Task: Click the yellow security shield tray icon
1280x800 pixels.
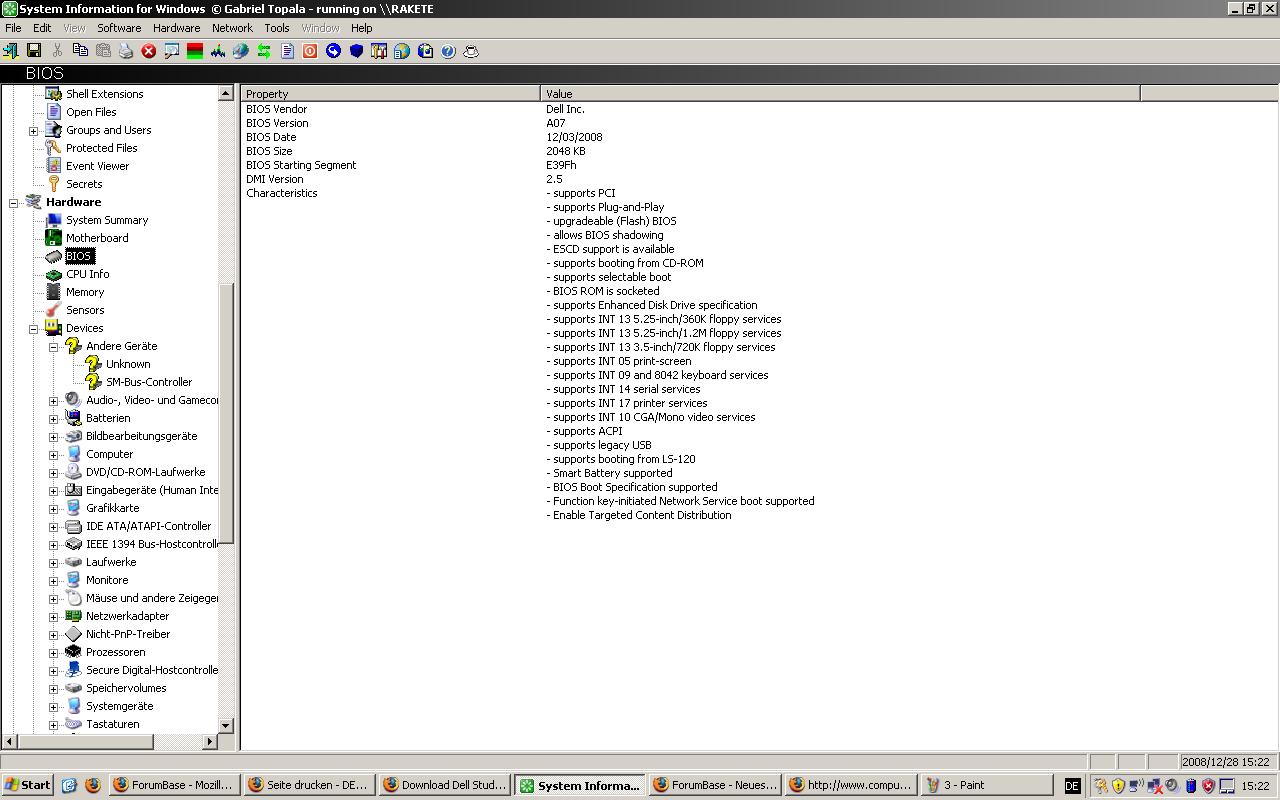Action: point(1118,786)
